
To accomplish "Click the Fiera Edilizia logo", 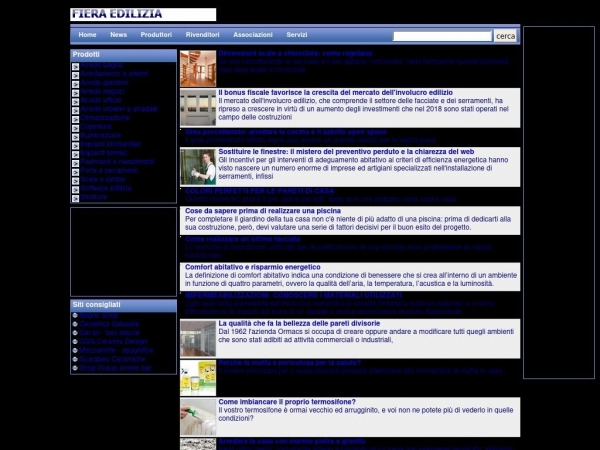I will (143, 15).
